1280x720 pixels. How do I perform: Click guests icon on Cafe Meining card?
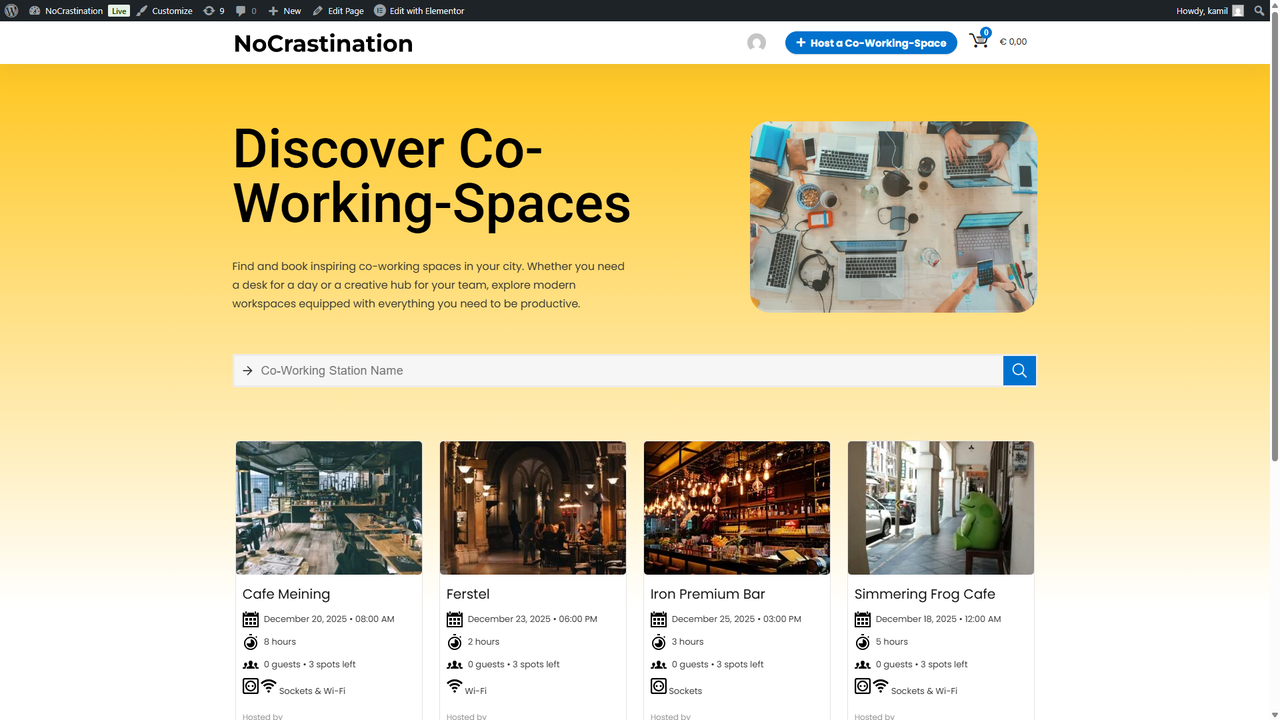(x=251, y=665)
